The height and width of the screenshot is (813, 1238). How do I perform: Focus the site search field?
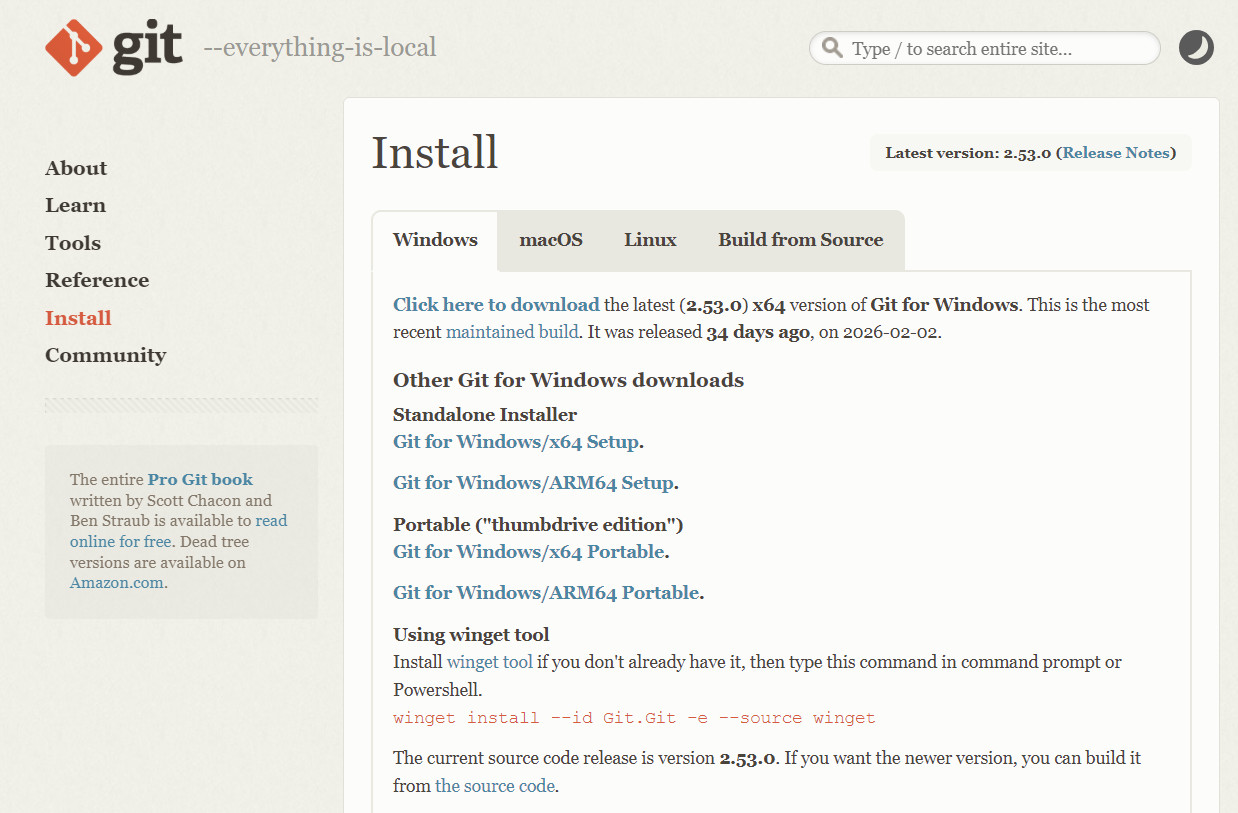pos(985,48)
